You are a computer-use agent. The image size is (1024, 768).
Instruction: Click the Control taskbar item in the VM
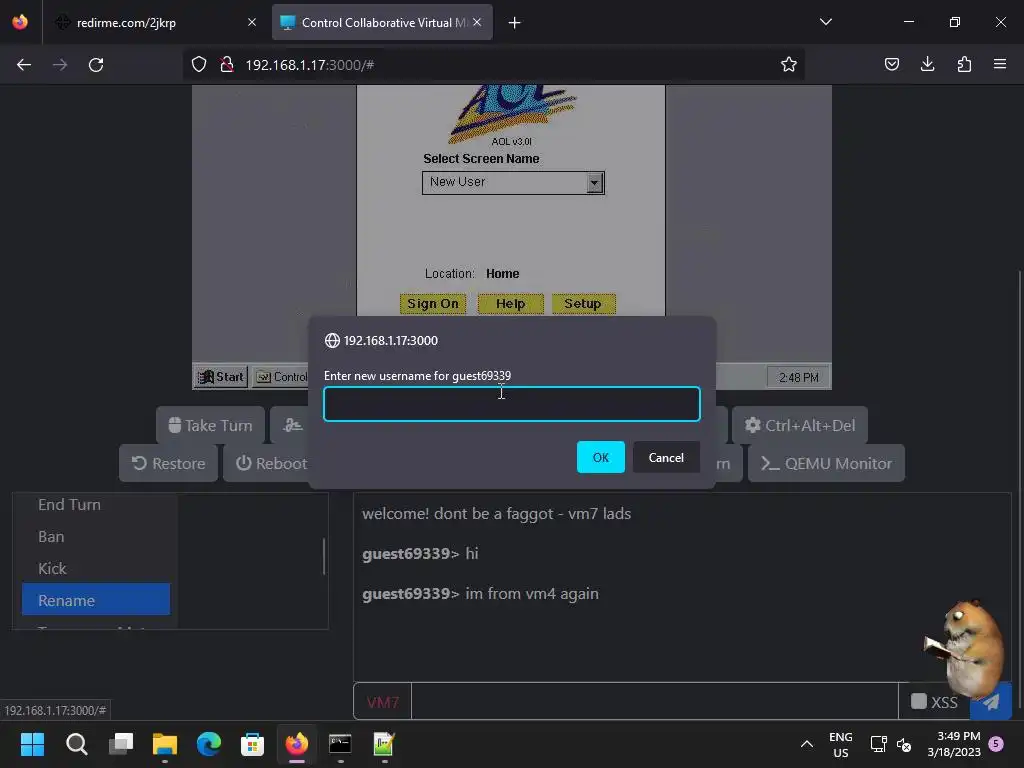tap(281, 377)
